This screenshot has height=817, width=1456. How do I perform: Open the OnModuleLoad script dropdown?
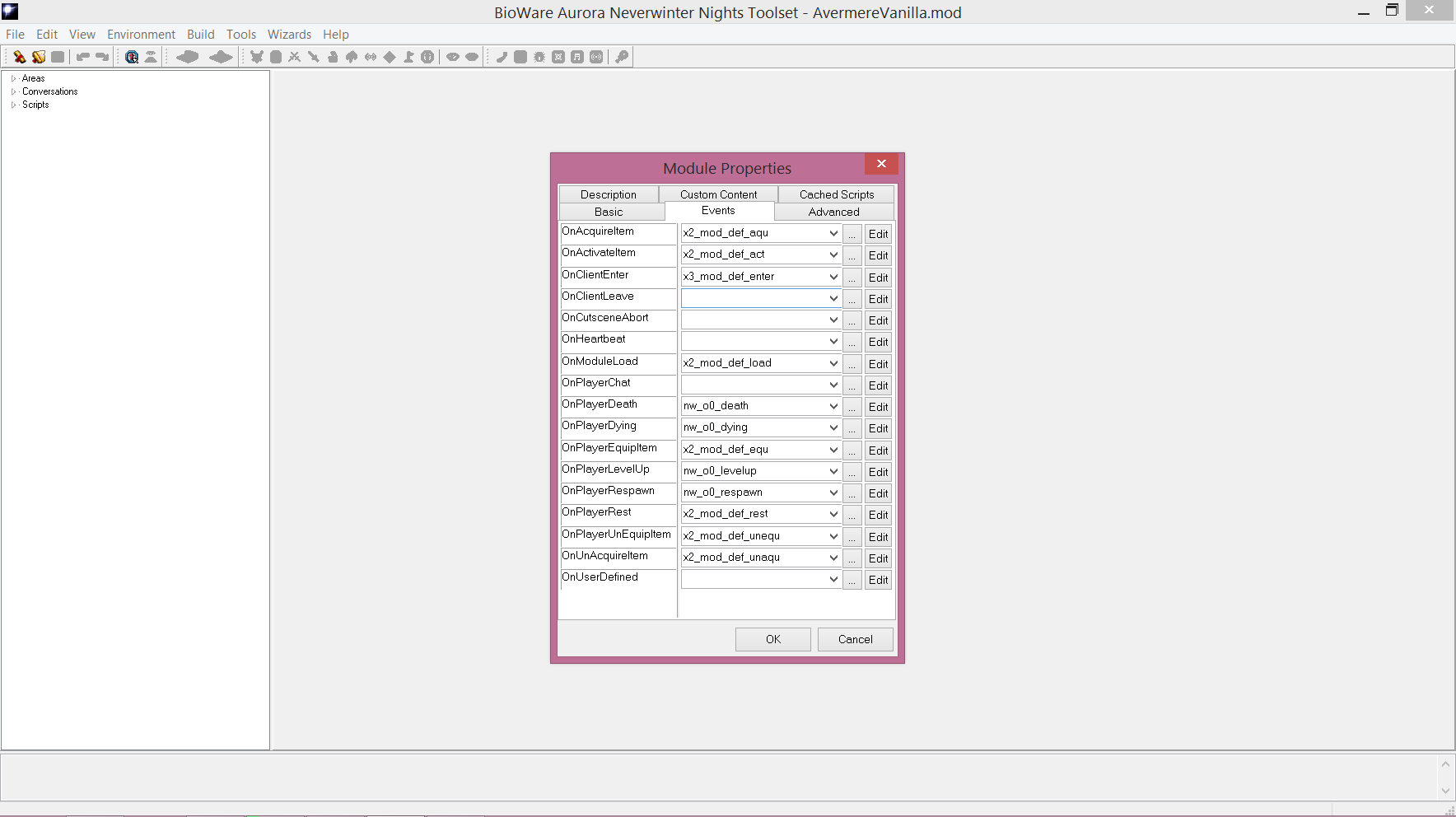(833, 363)
